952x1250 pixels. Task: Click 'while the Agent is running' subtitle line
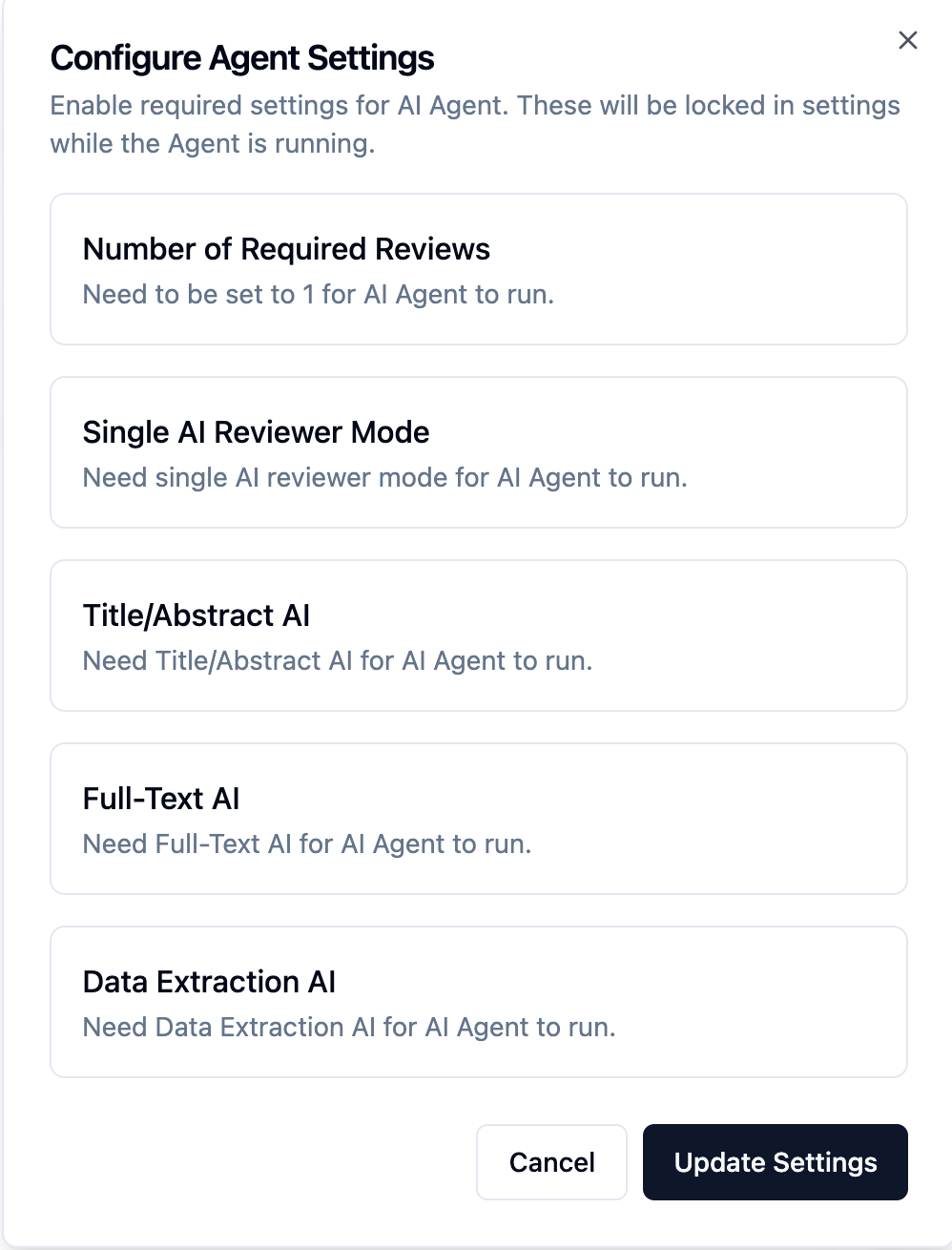point(212,144)
